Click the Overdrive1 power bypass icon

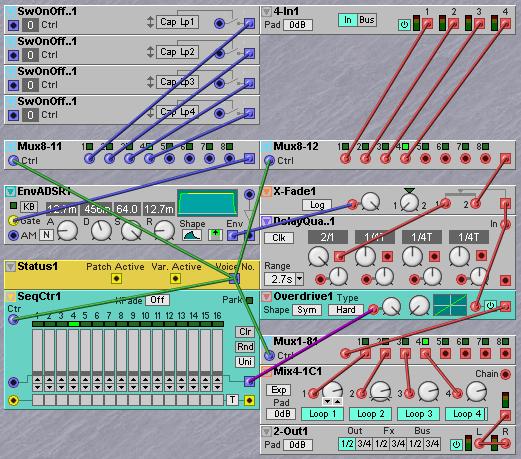[490, 305]
